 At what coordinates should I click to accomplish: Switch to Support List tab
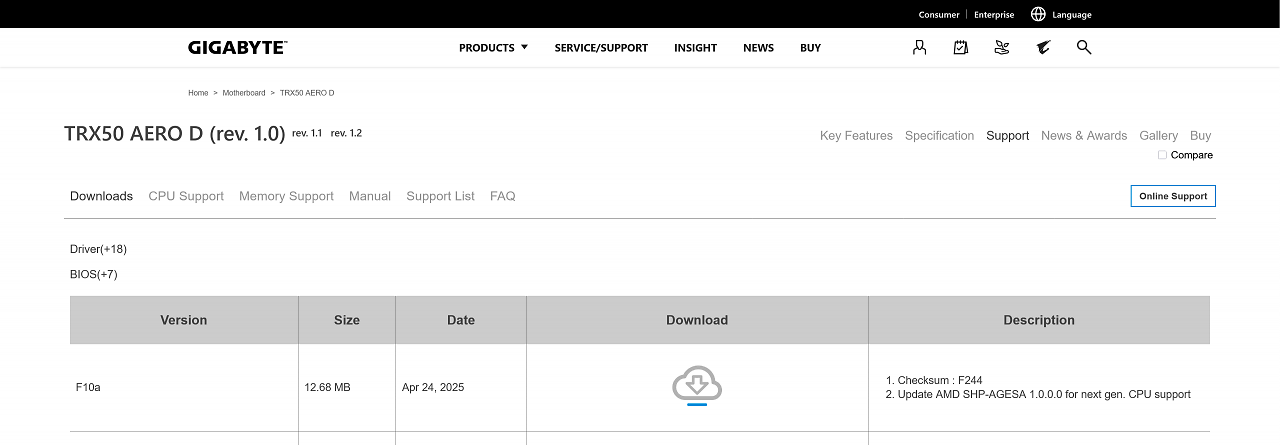(440, 196)
